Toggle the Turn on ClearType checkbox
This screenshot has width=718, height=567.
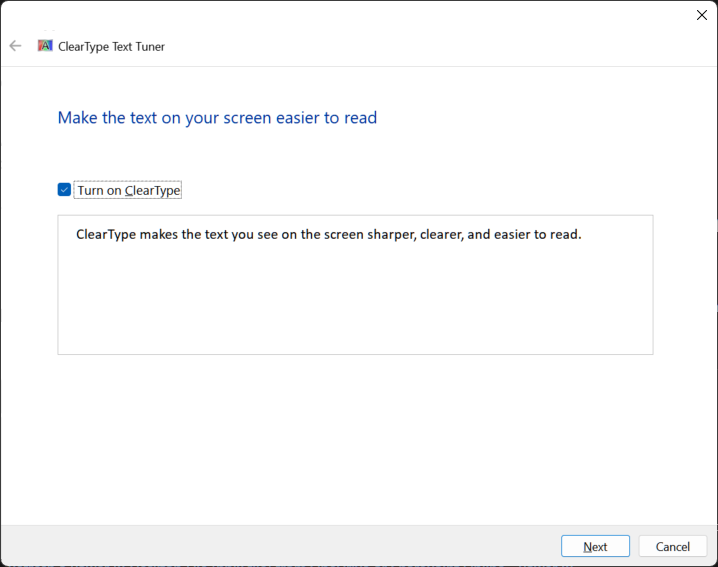pyautogui.click(x=64, y=190)
